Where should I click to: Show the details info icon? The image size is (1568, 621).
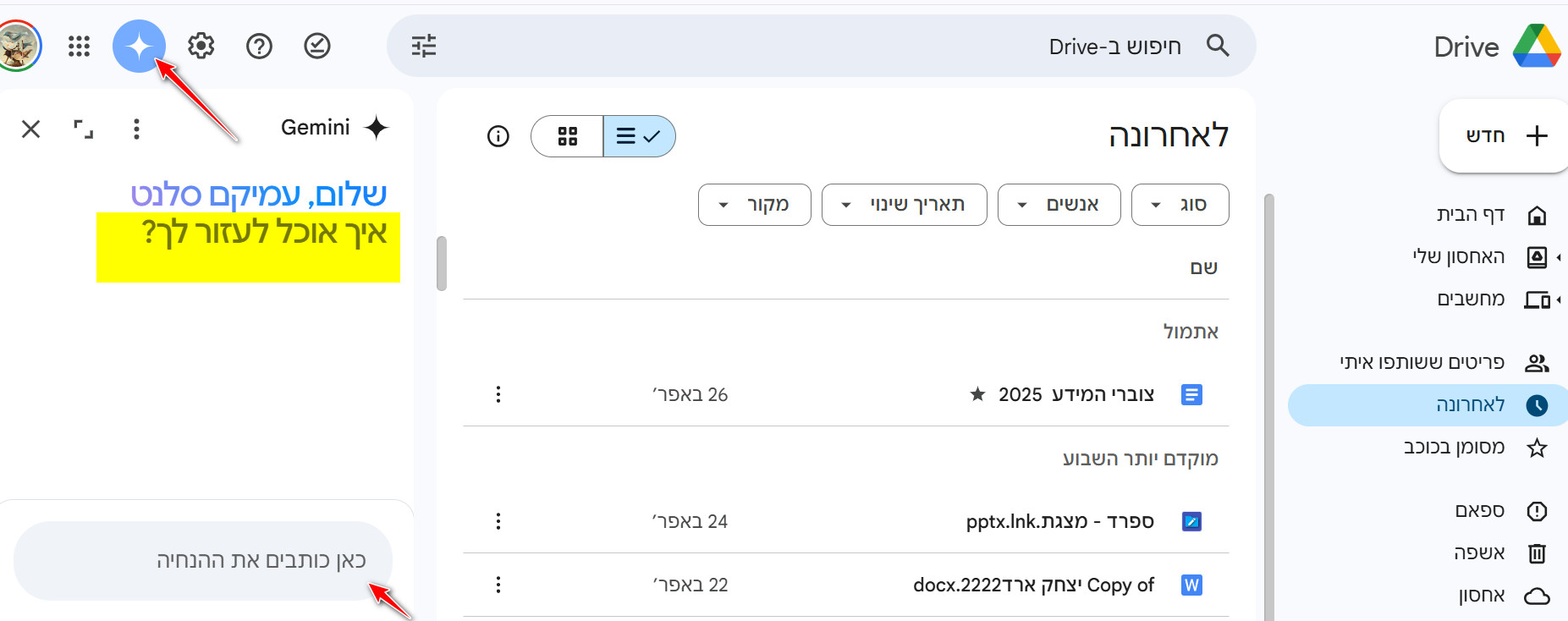[x=498, y=136]
